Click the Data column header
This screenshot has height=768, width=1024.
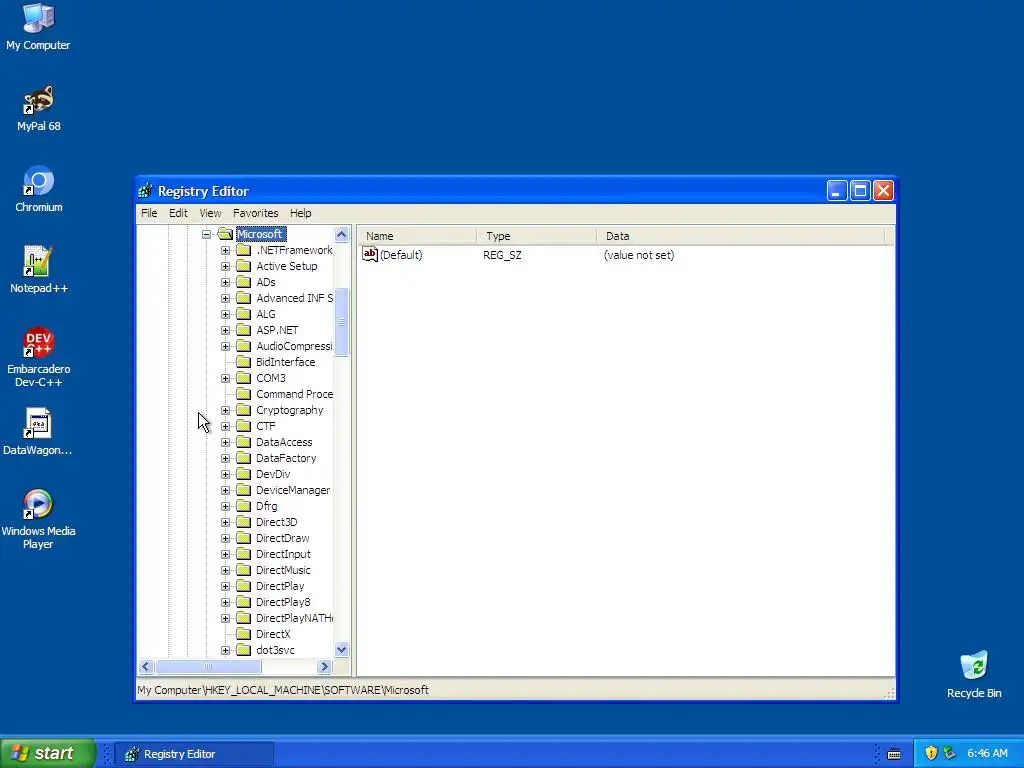click(741, 236)
